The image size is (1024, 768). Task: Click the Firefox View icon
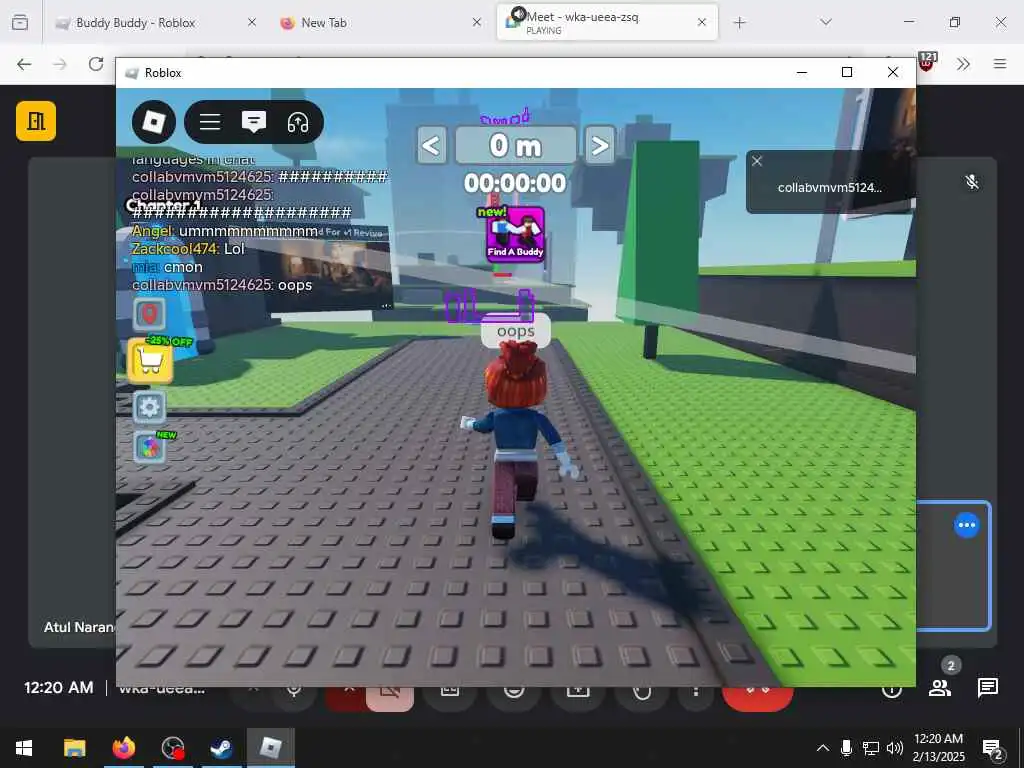pyautogui.click(x=20, y=22)
